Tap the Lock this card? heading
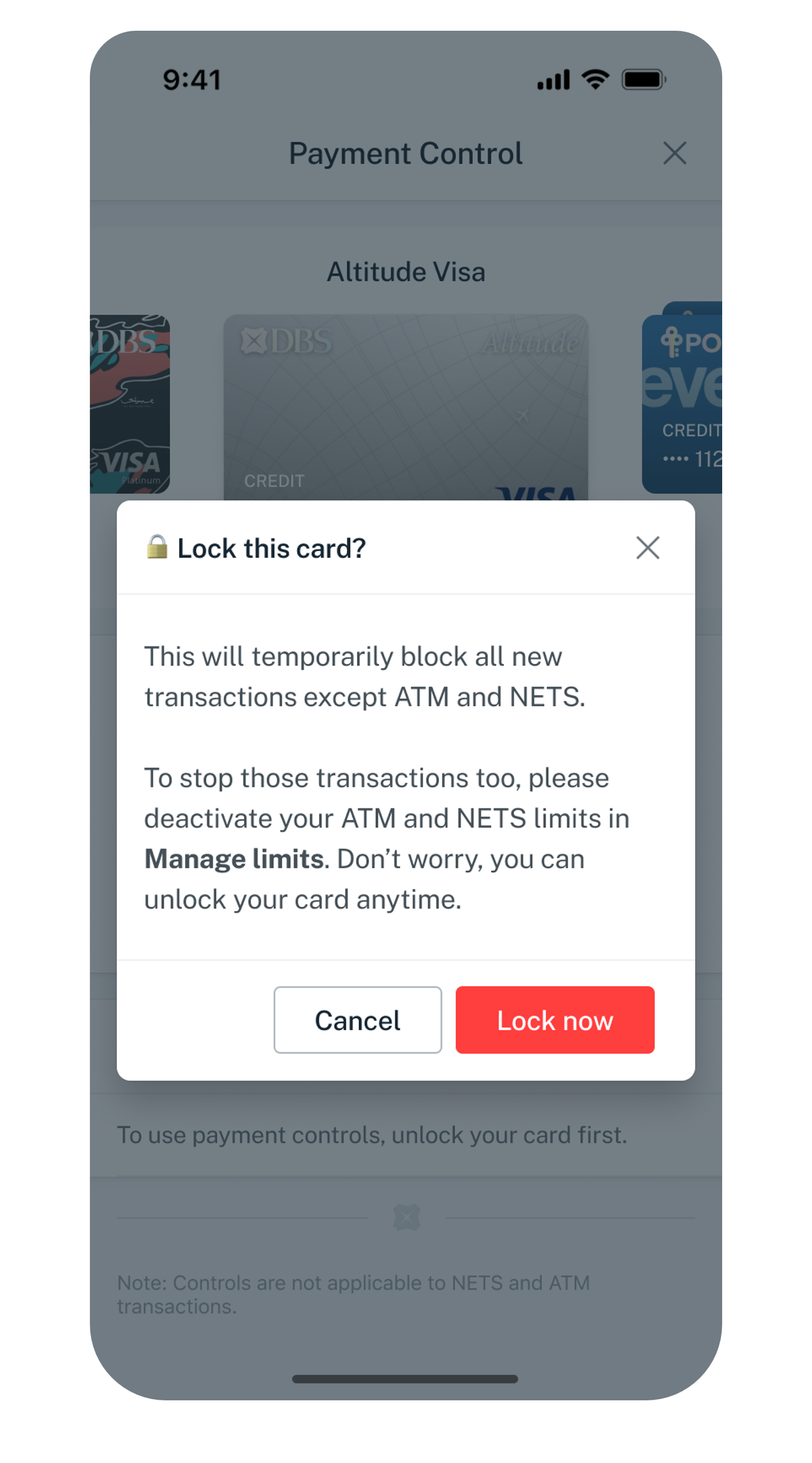 click(x=272, y=549)
